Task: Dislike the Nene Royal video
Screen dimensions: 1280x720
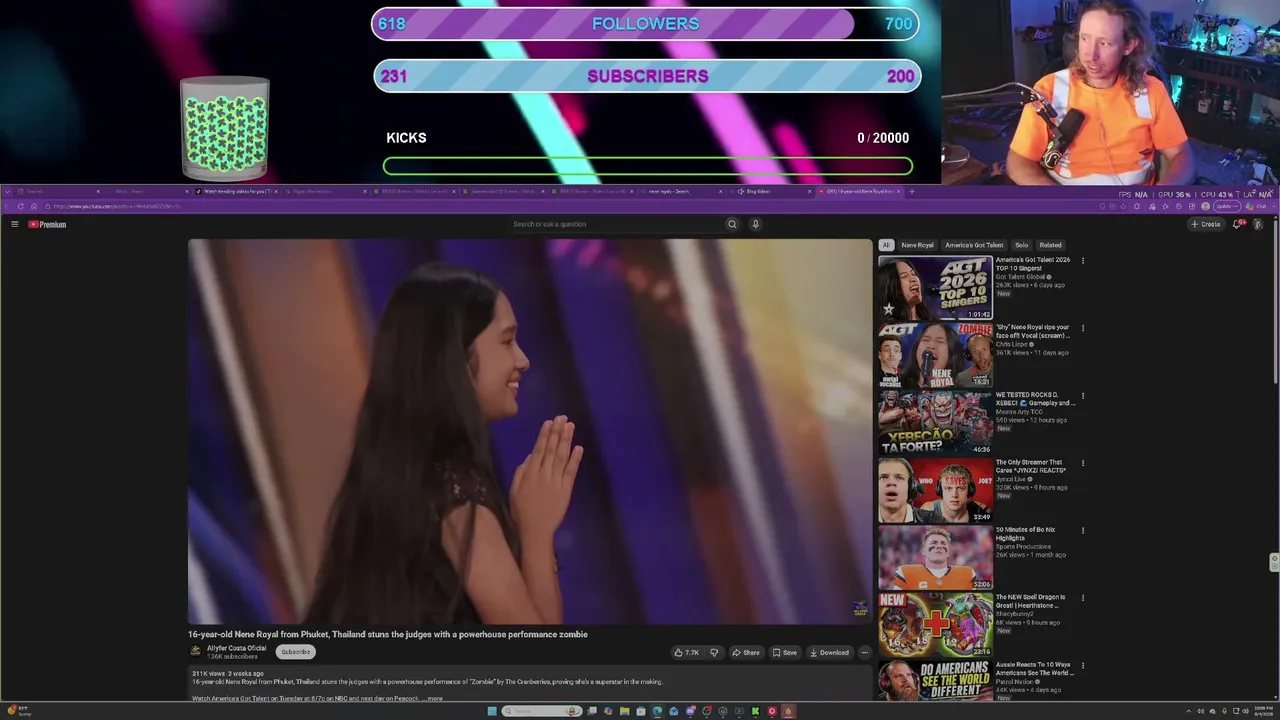Action: click(714, 653)
